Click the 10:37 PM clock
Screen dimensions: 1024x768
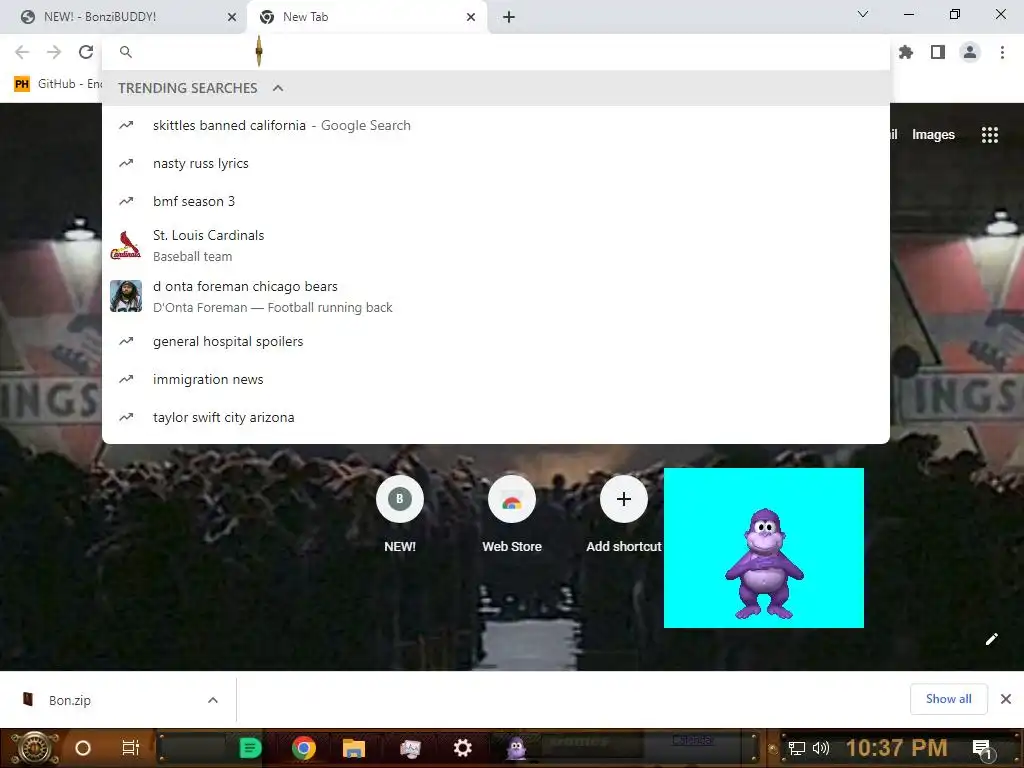[896, 748]
